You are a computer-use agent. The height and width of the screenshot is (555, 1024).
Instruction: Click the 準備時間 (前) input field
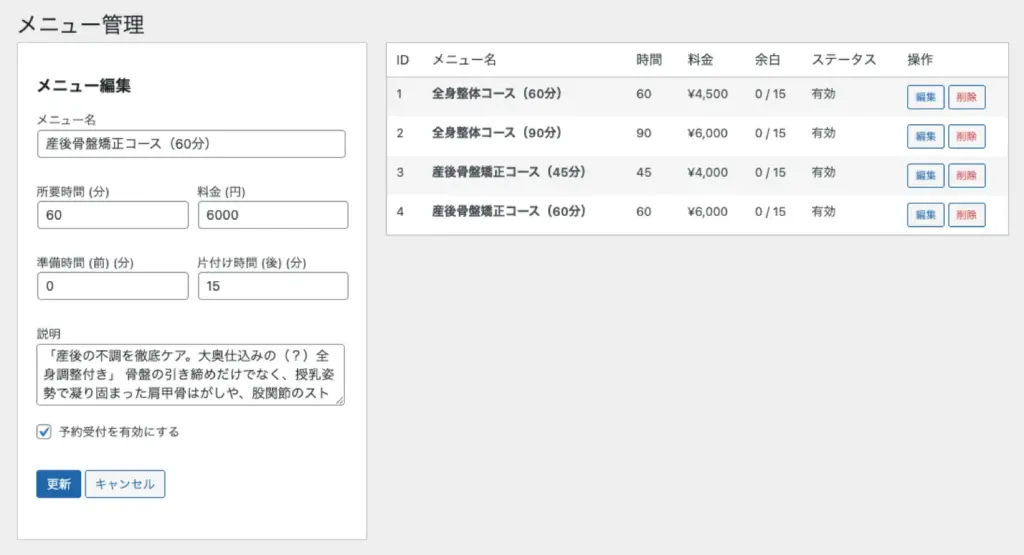pyautogui.click(x=112, y=286)
